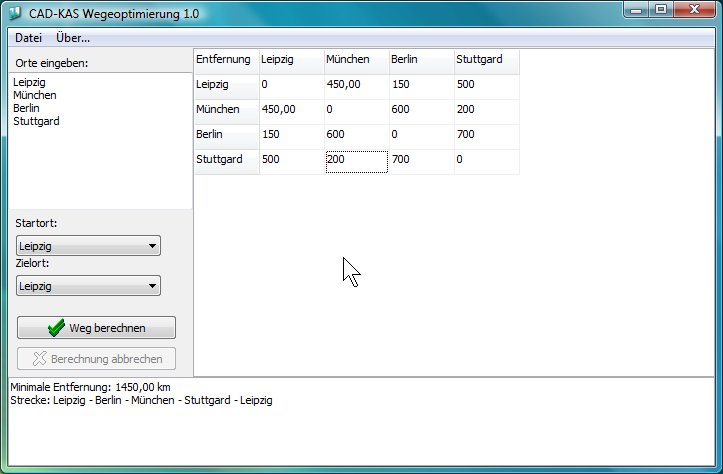
Task: Click the München row Leipzig cell 450,00
Action: point(291,110)
